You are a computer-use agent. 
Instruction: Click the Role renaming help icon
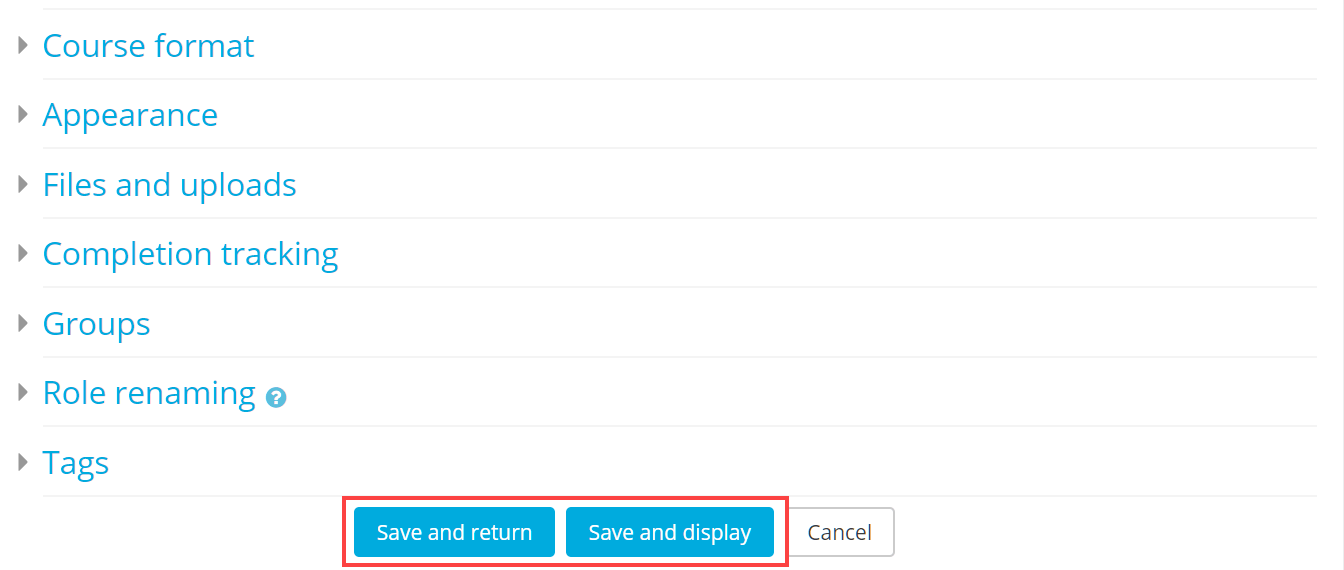(x=276, y=397)
